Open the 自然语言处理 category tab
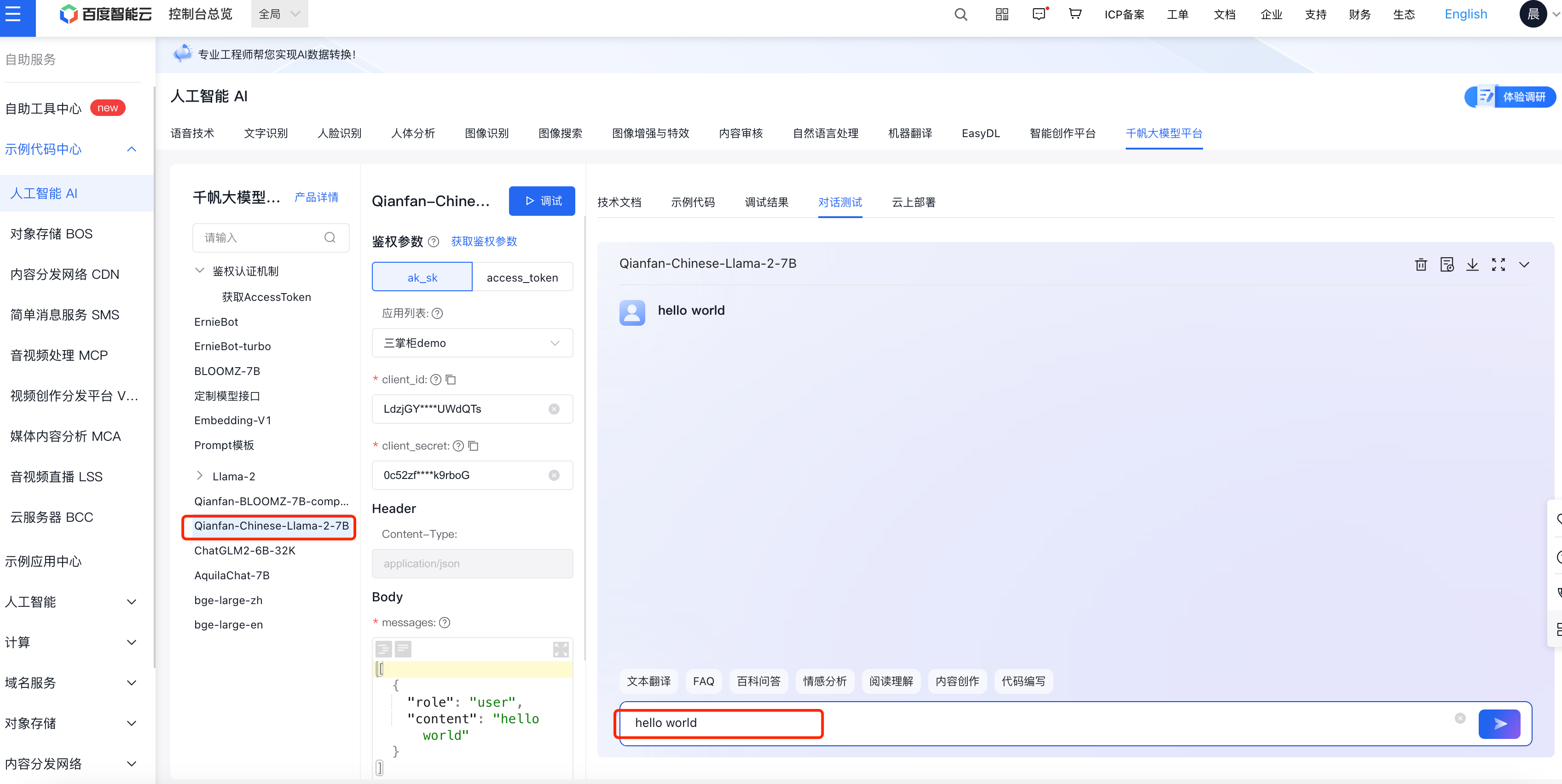Viewport: 1562px width, 784px height. [x=825, y=133]
